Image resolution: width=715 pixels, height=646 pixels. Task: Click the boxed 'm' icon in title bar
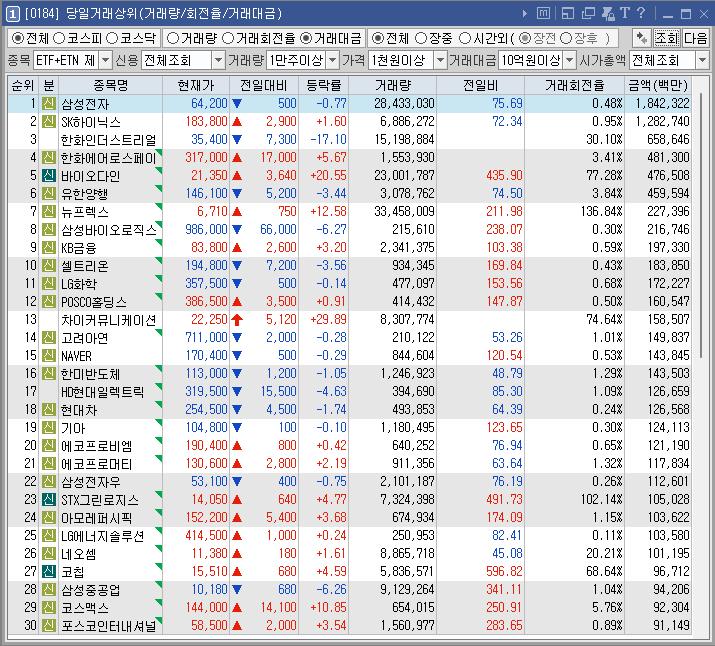(x=543, y=14)
